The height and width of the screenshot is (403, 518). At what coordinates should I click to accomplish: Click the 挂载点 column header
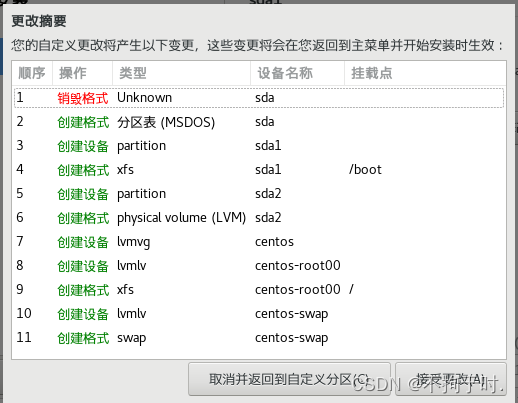[x=425, y=73]
